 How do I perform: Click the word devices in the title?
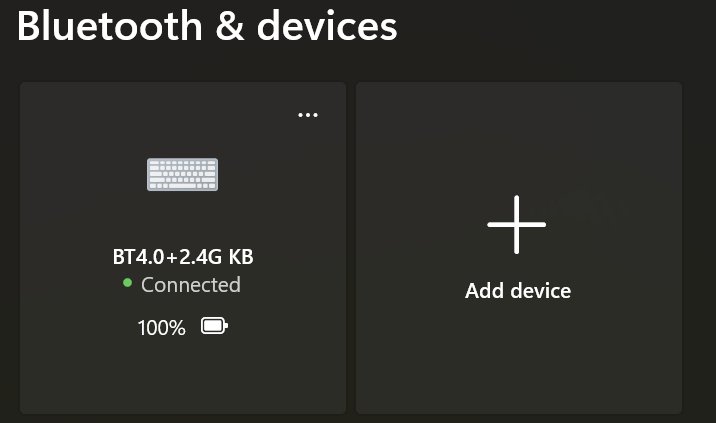pos(327,26)
